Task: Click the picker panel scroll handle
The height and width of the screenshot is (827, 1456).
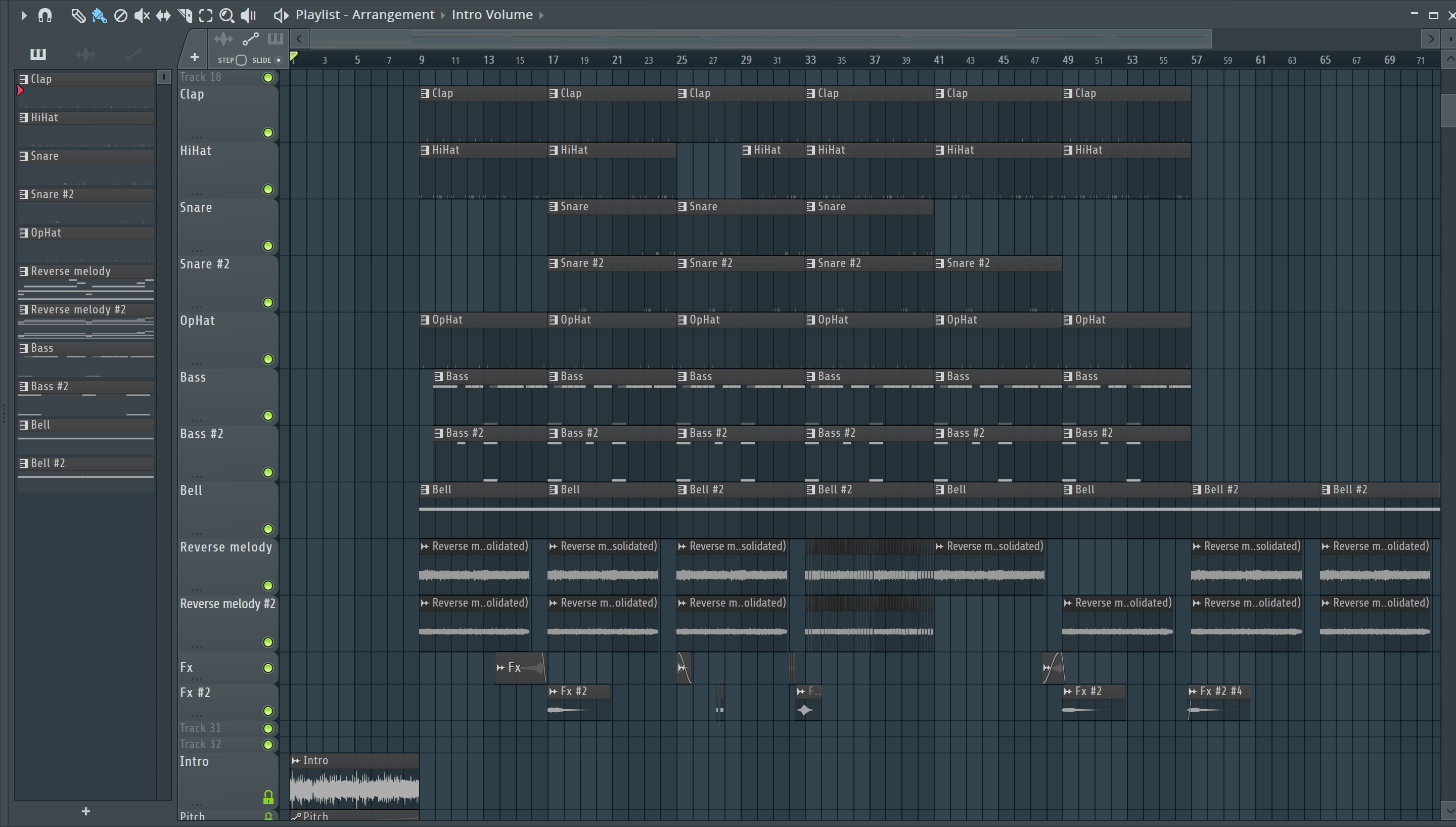Action: (x=163, y=77)
